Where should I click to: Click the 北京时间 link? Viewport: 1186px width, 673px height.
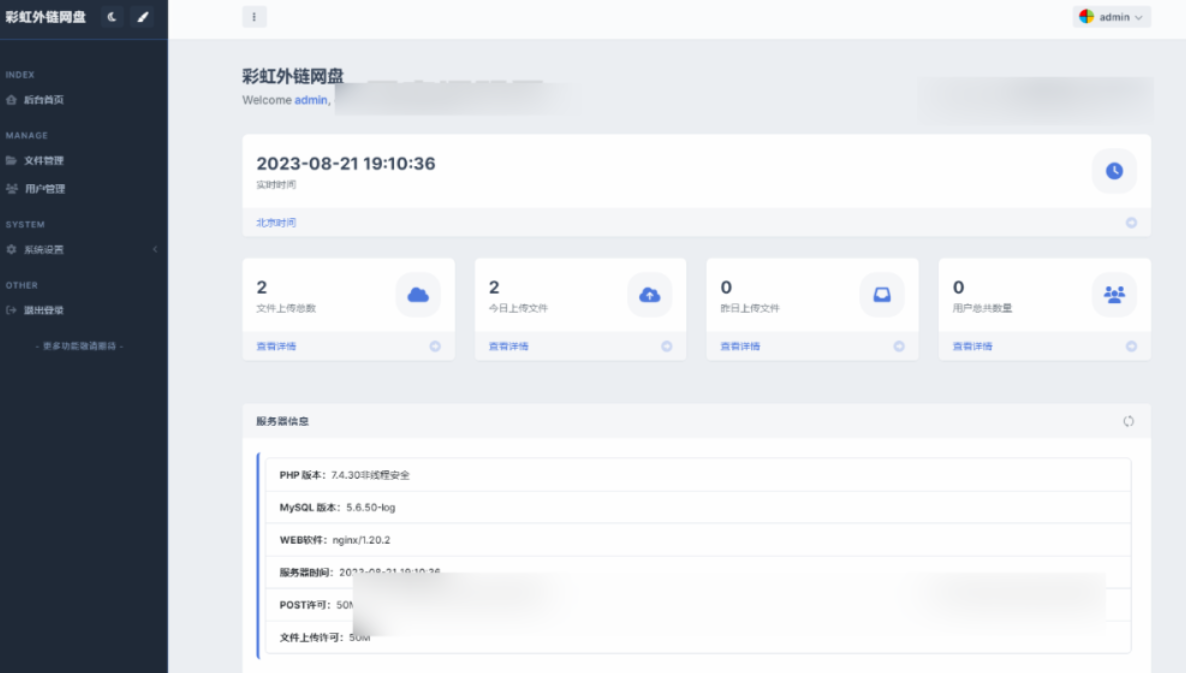[276, 222]
